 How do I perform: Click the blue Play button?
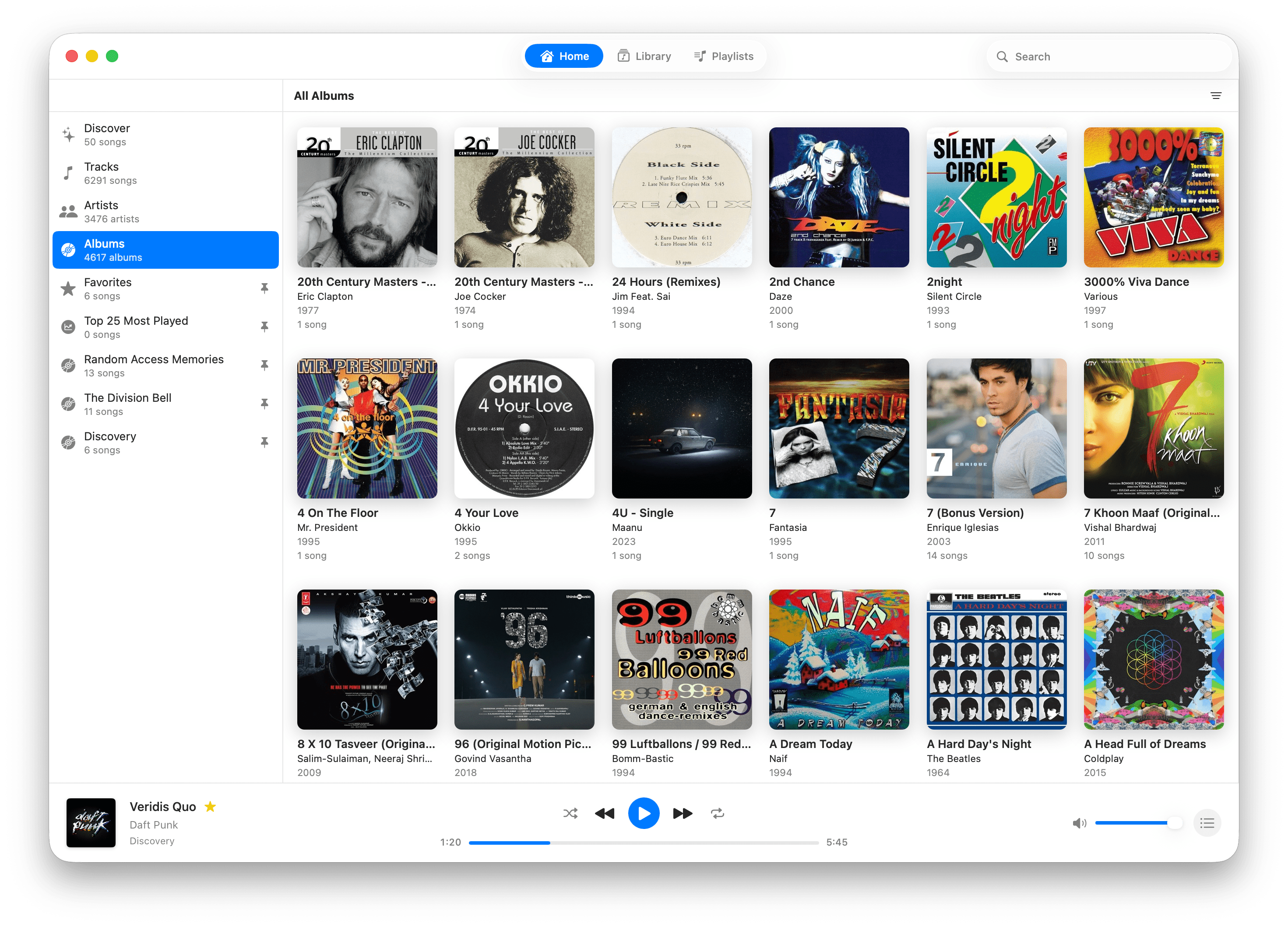pyautogui.click(x=644, y=814)
